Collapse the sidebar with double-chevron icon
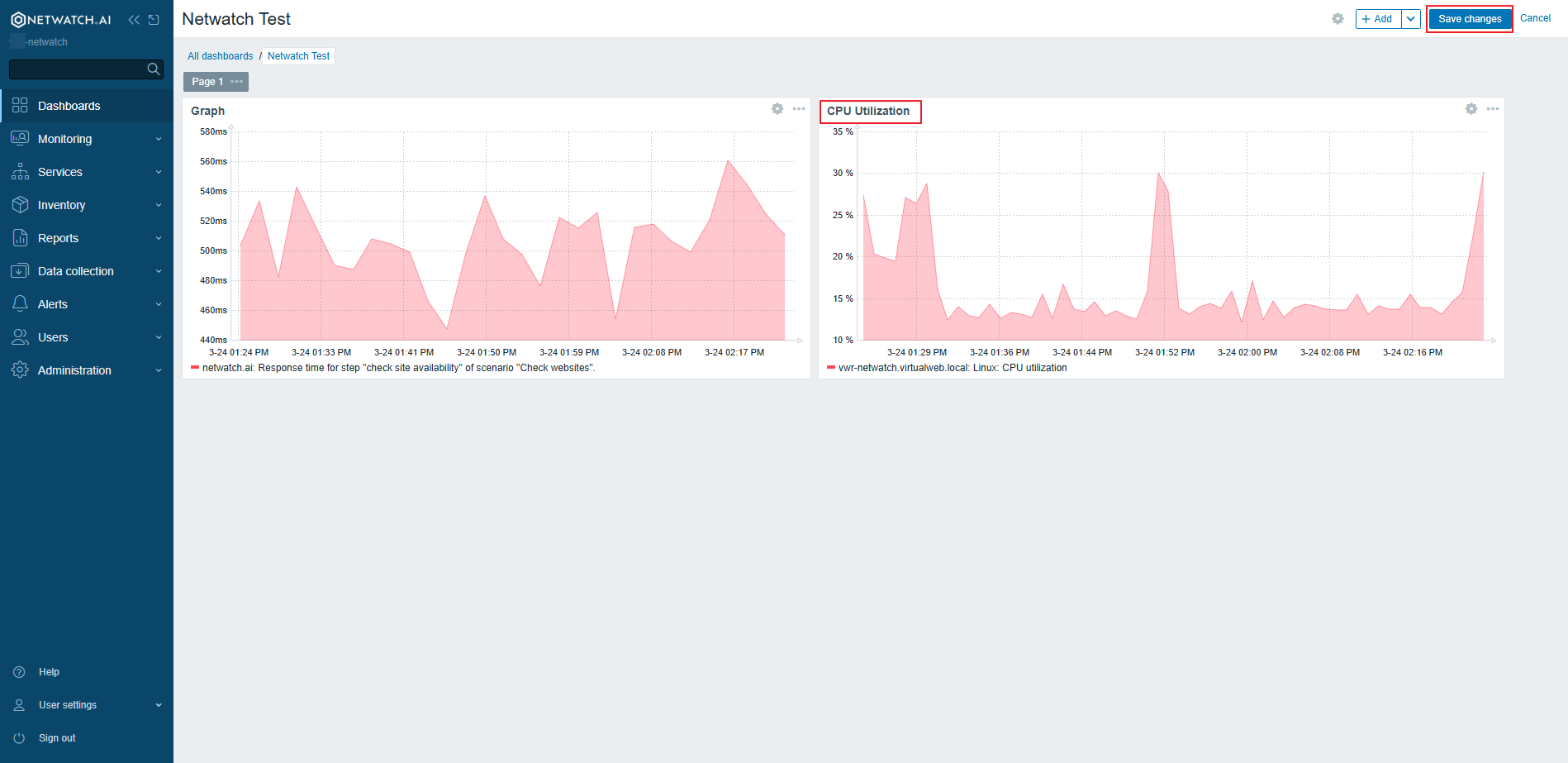The image size is (1568, 763). (x=134, y=20)
